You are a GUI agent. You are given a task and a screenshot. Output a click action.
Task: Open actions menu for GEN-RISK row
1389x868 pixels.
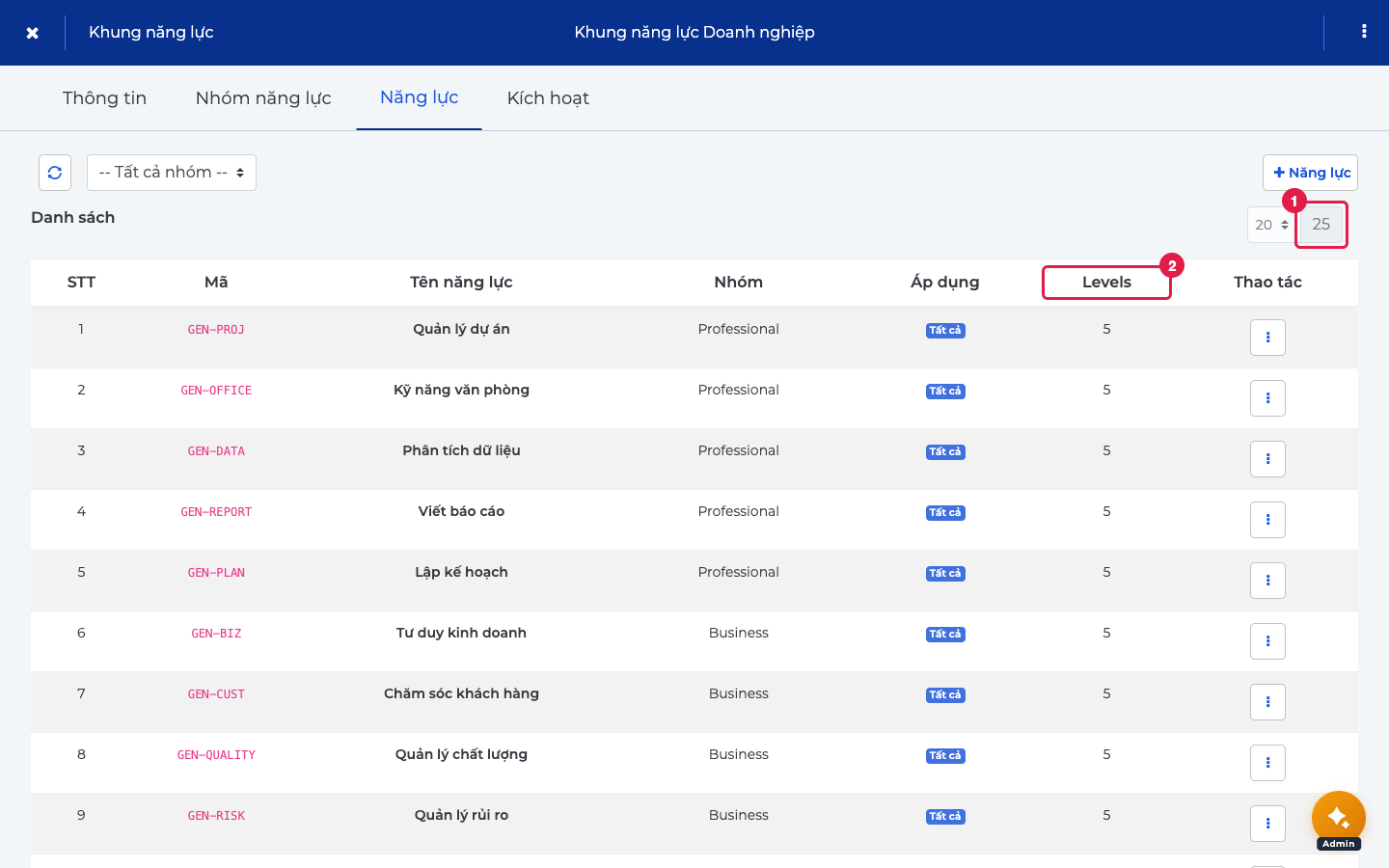pyautogui.click(x=1267, y=824)
